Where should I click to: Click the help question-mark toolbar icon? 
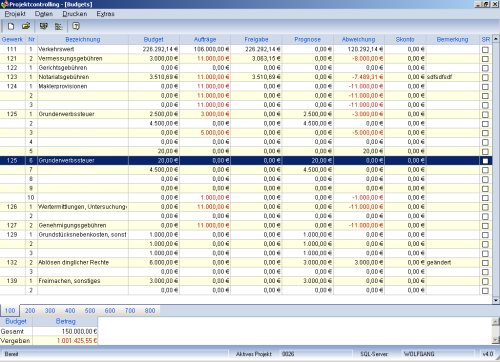(x=76, y=26)
